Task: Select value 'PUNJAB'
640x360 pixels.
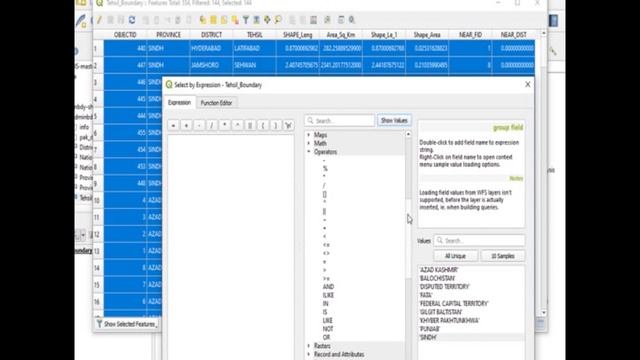Action: pyautogui.click(x=430, y=329)
